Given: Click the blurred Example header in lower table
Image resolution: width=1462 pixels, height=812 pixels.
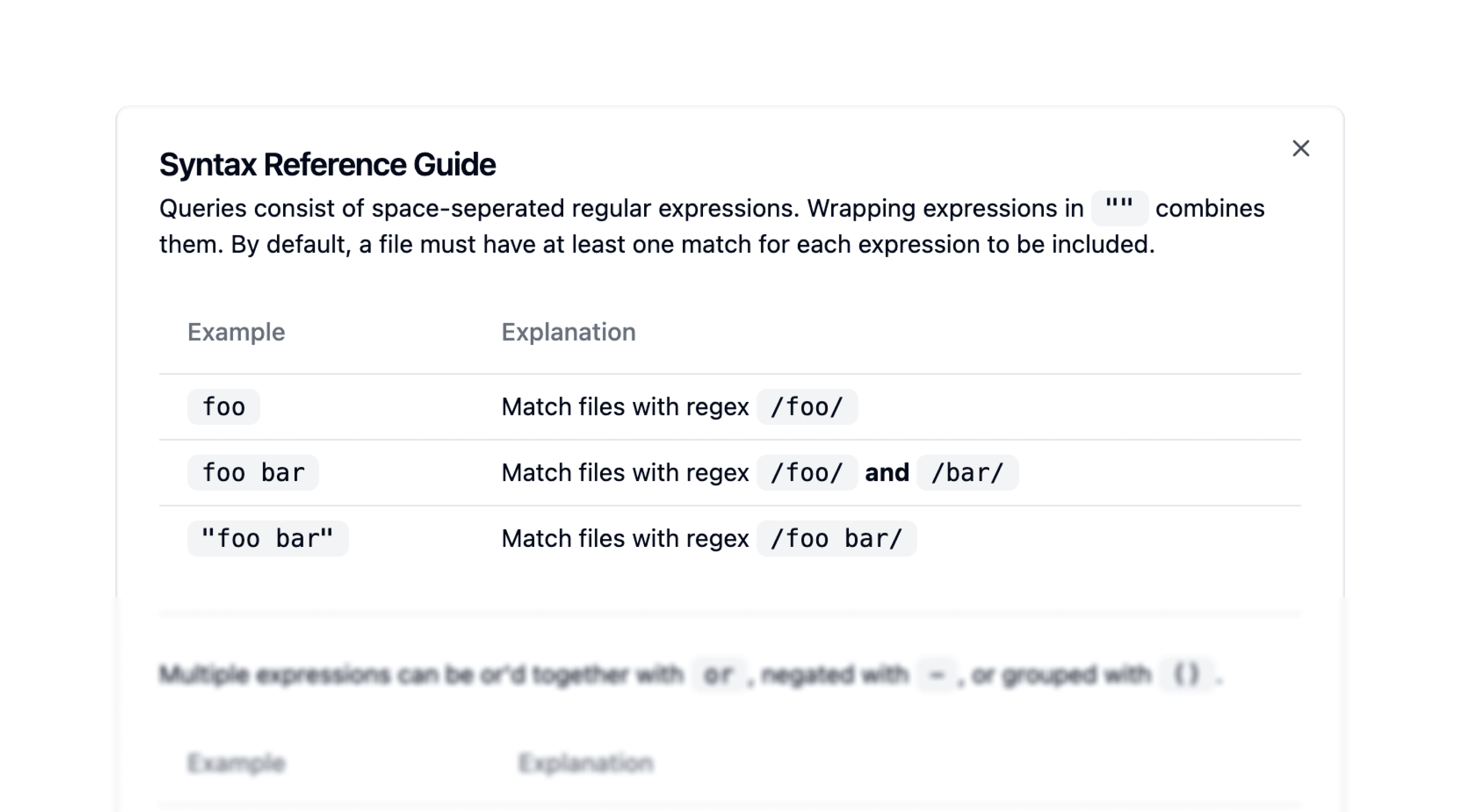Looking at the screenshot, I should (x=236, y=763).
